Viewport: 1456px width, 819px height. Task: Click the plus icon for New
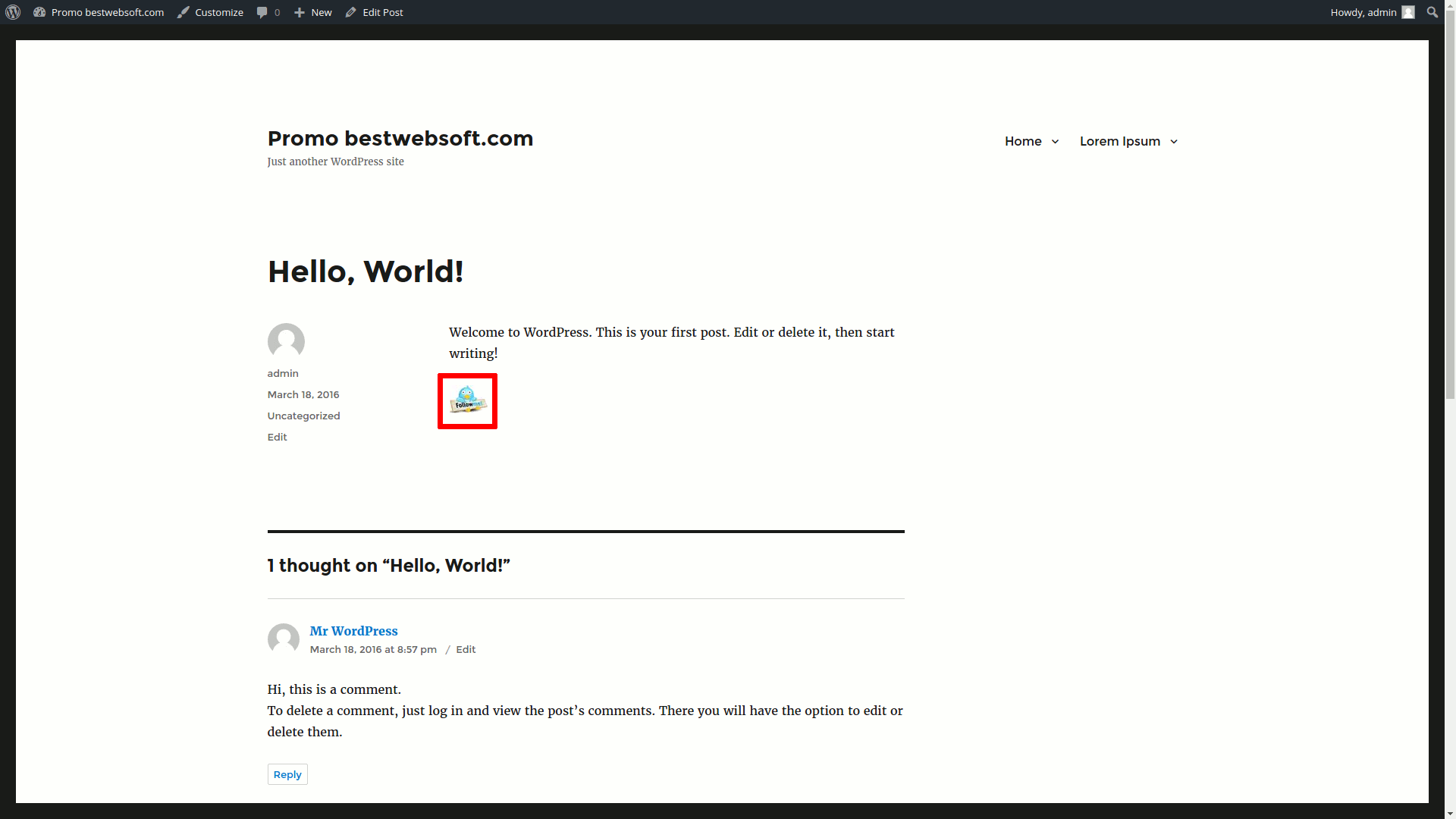click(x=300, y=12)
